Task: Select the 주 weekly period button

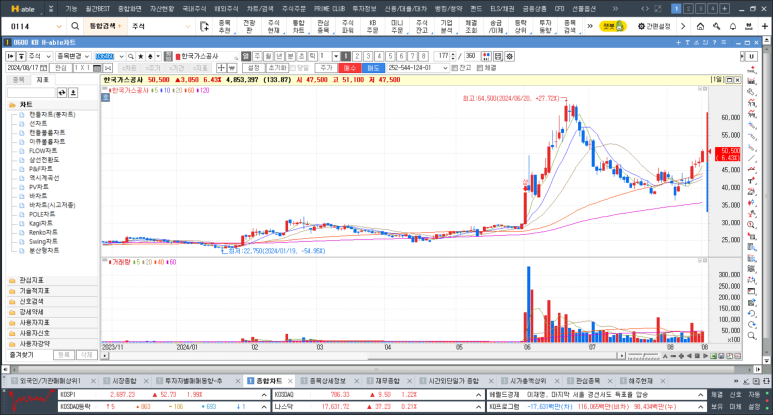Action: point(257,57)
